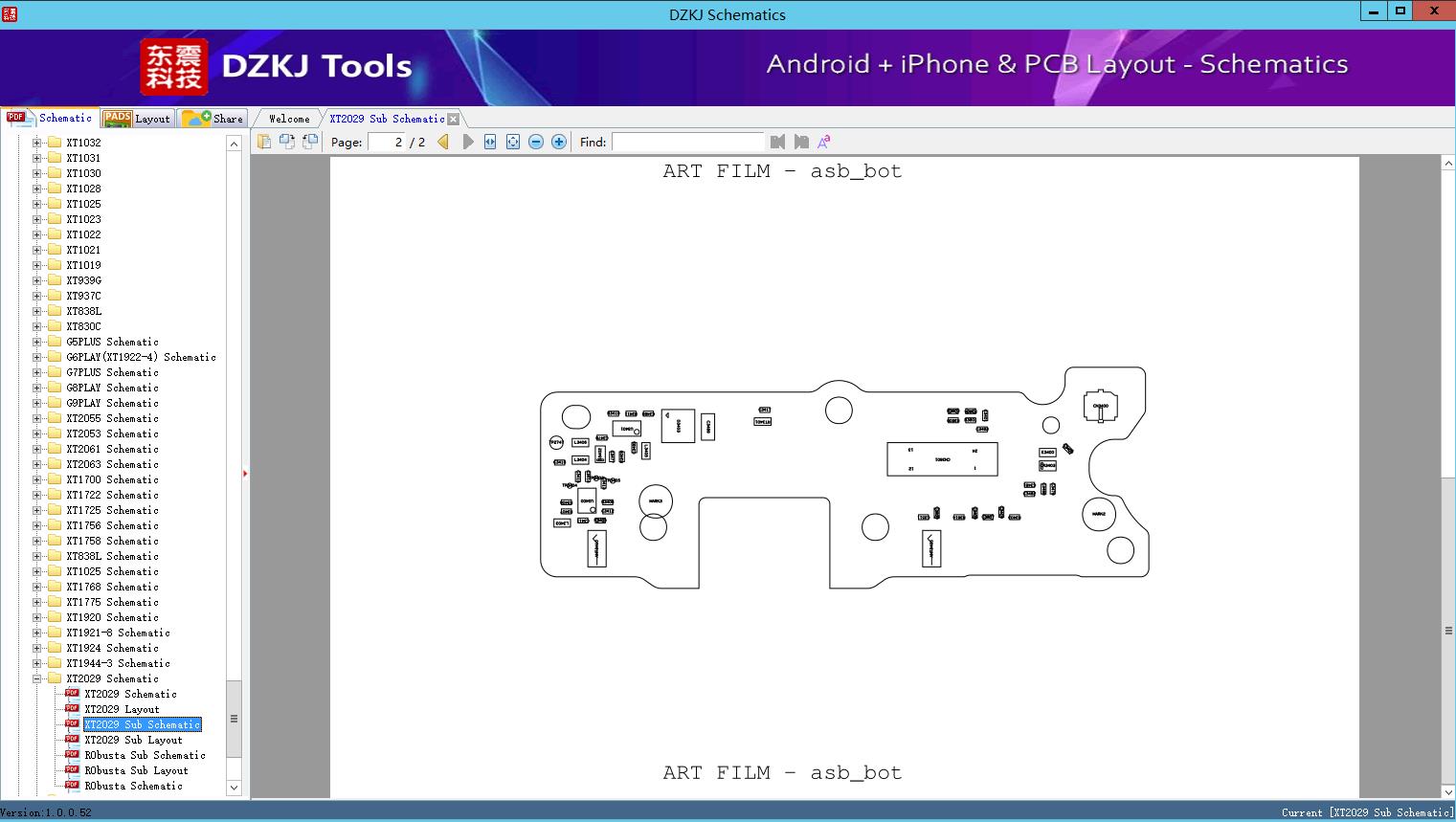Zoom out with the minus icon
Screen dimensions: 1456x822
[x=536, y=142]
